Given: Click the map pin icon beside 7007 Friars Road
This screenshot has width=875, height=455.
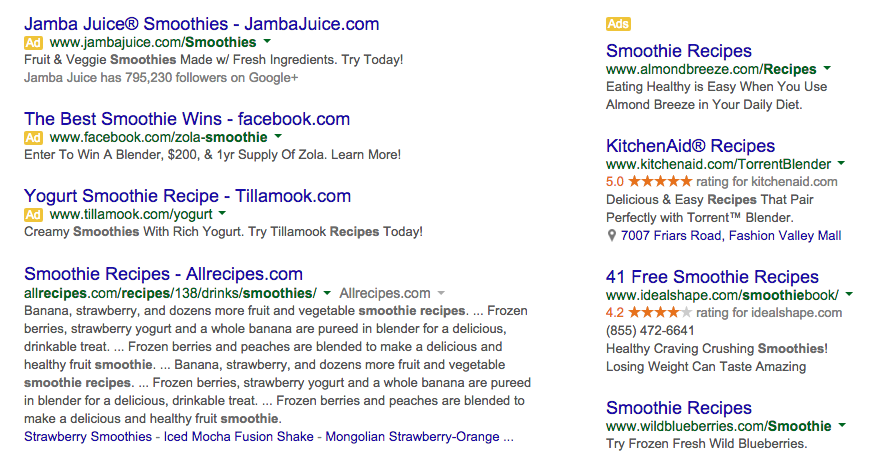Looking at the screenshot, I should [611, 236].
